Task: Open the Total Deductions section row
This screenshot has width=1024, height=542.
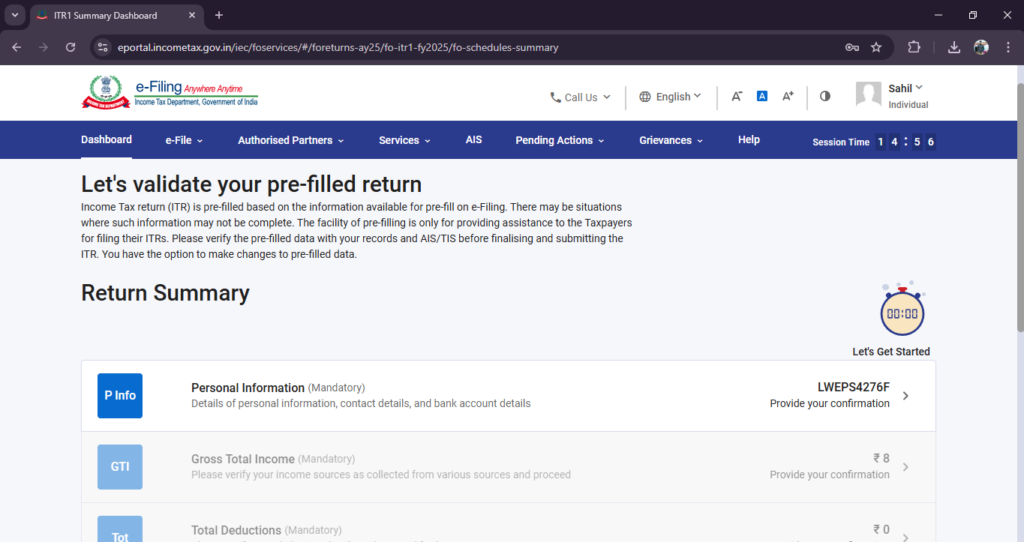Action: pos(508,522)
